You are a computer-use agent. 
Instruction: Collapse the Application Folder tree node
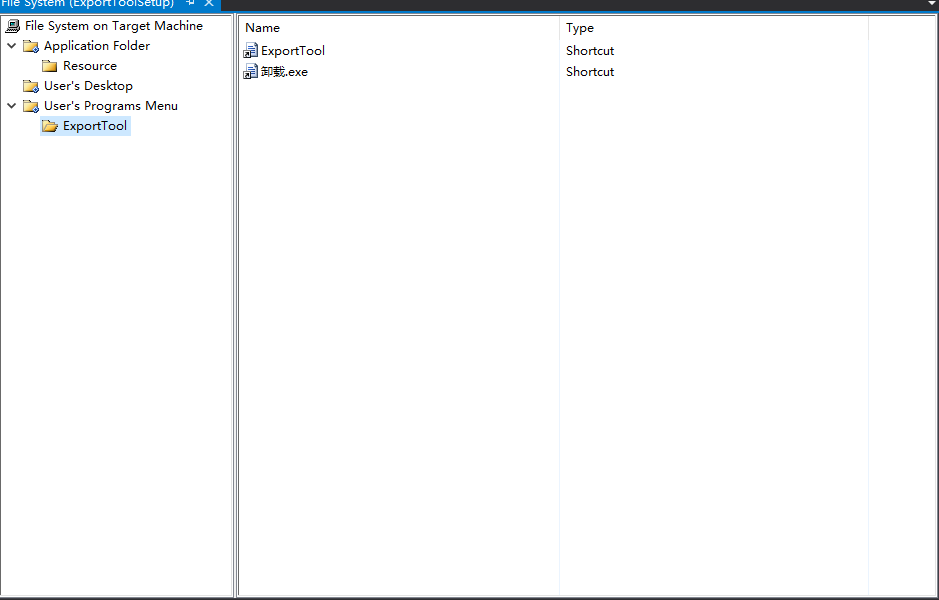coord(12,46)
